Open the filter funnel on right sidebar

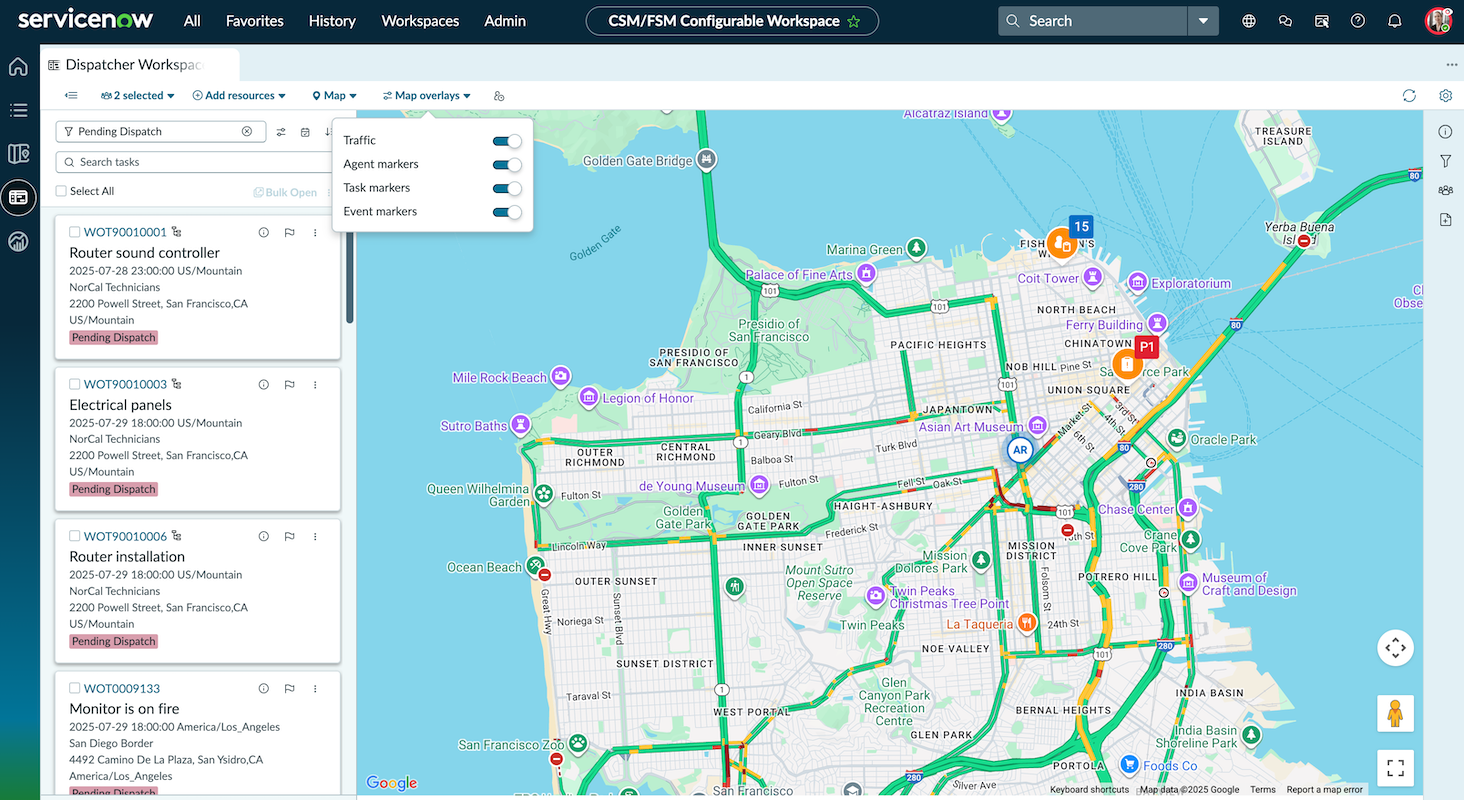point(1445,161)
